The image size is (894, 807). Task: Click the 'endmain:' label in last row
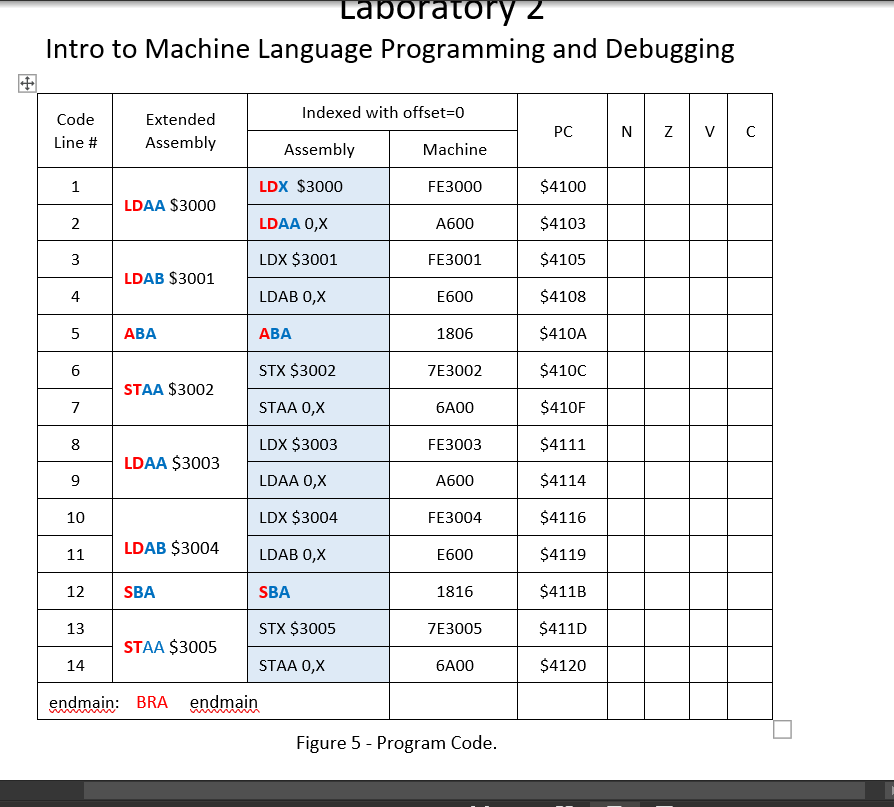pyautogui.click(x=84, y=703)
